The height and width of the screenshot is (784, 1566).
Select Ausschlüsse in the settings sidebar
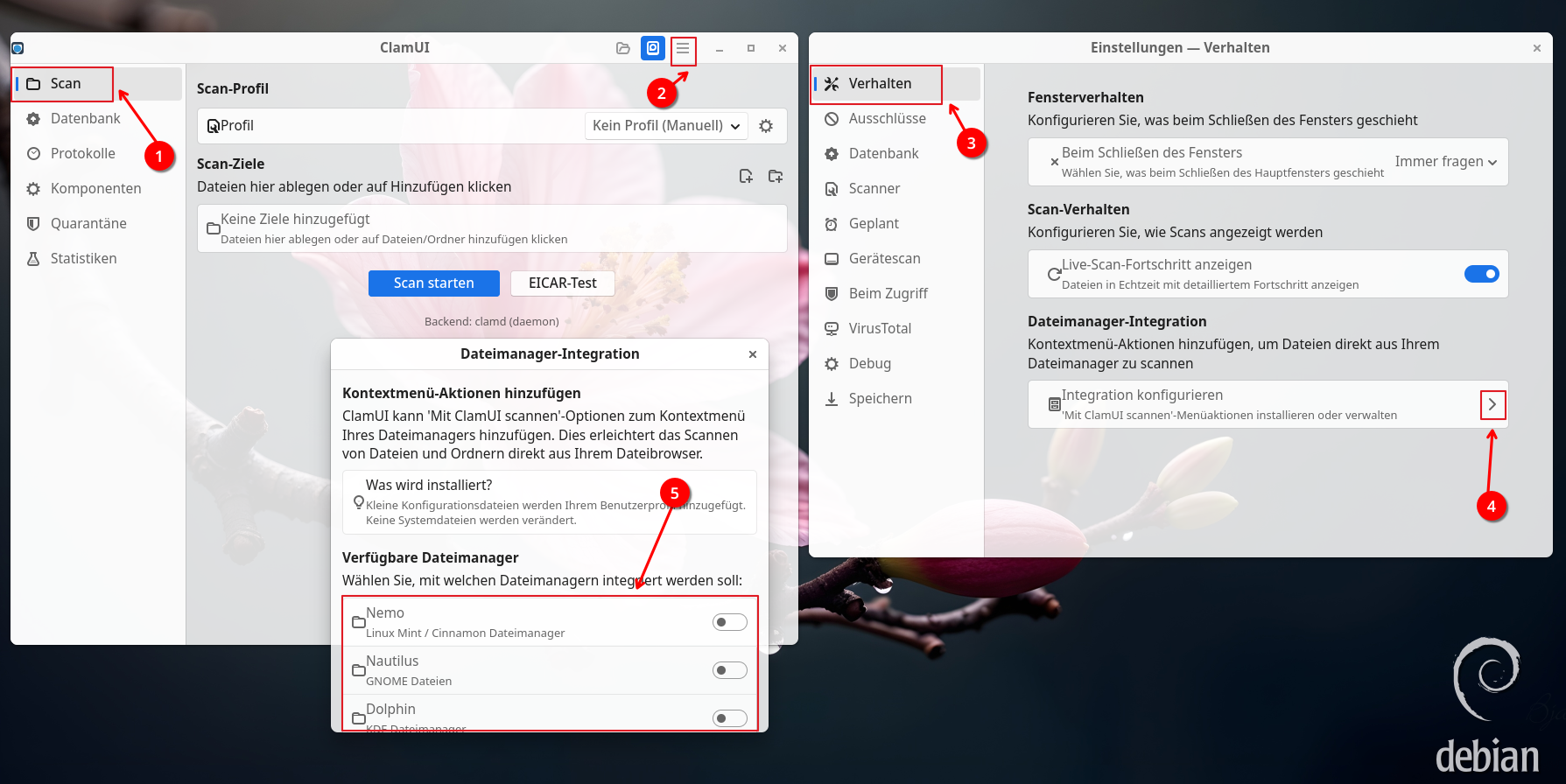tap(887, 119)
